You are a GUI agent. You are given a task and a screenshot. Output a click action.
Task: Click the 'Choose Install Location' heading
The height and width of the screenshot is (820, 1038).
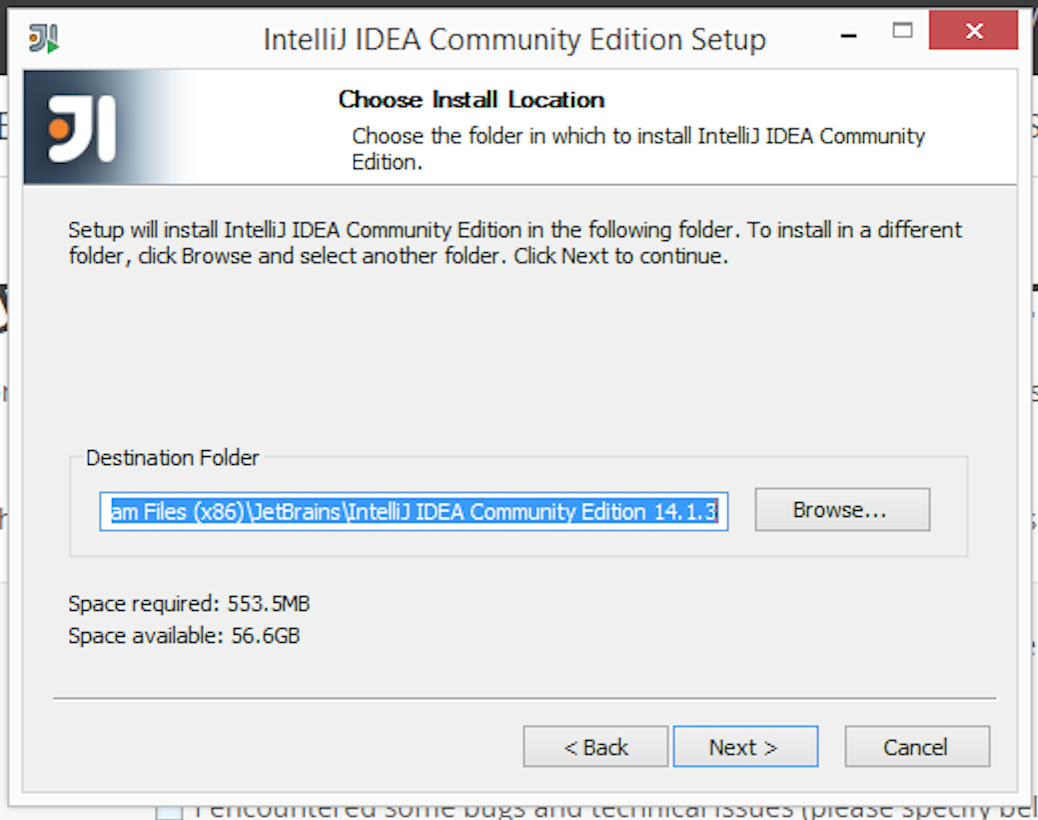[x=470, y=99]
